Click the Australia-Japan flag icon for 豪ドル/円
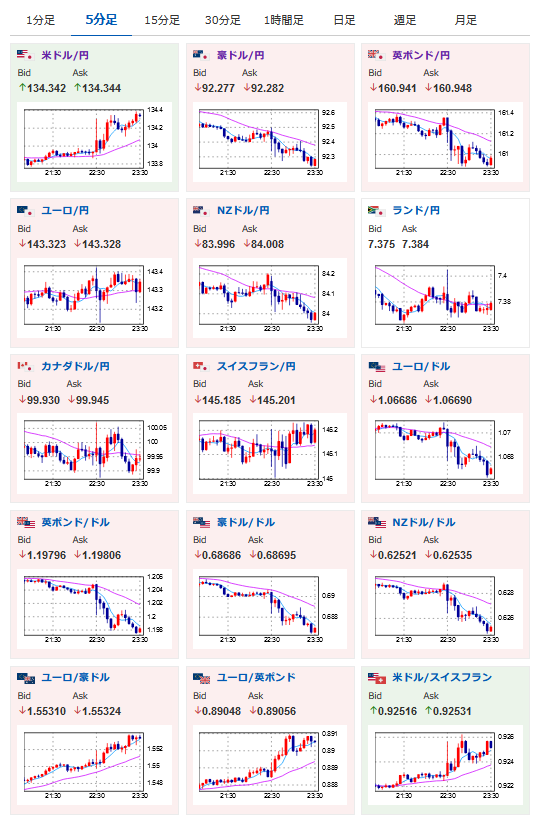Viewport: 538px width, 817px height. pos(201,55)
